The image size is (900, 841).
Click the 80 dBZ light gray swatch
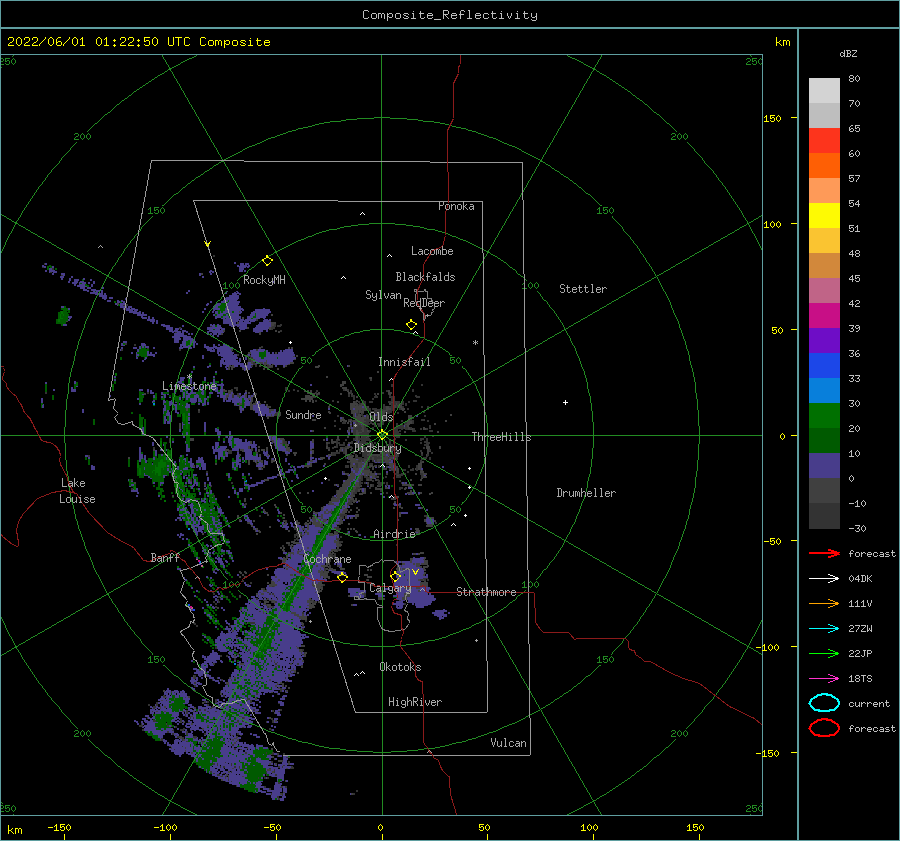(824, 91)
